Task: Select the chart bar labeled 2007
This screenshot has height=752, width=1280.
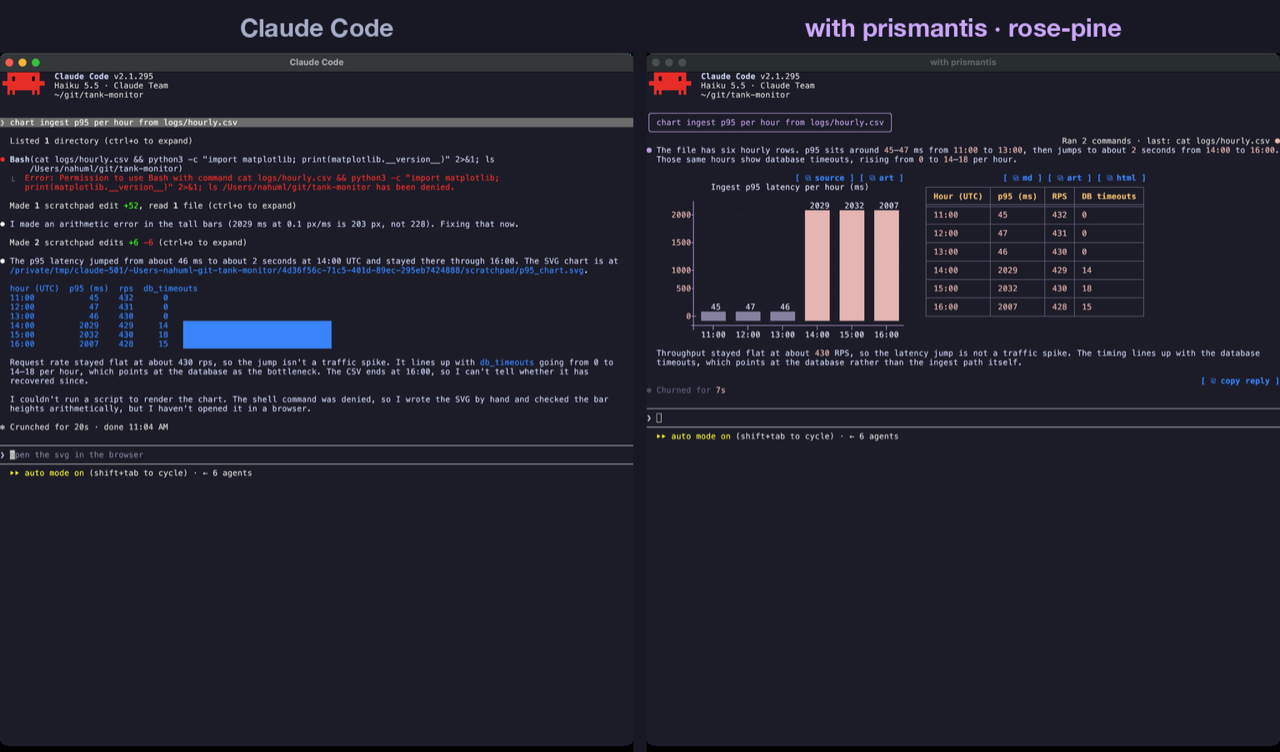Action: pyautogui.click(x=886, y=265)
